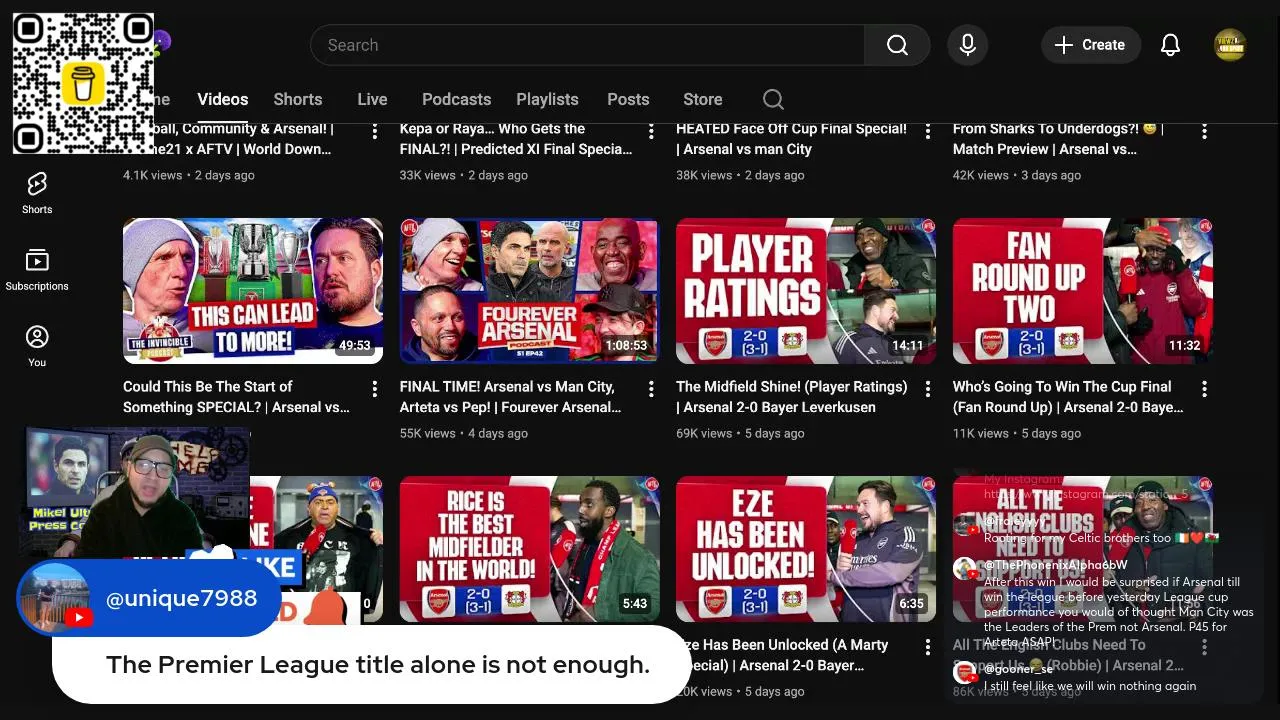
Task: Click the Create button
Action: coord(1090,45)
